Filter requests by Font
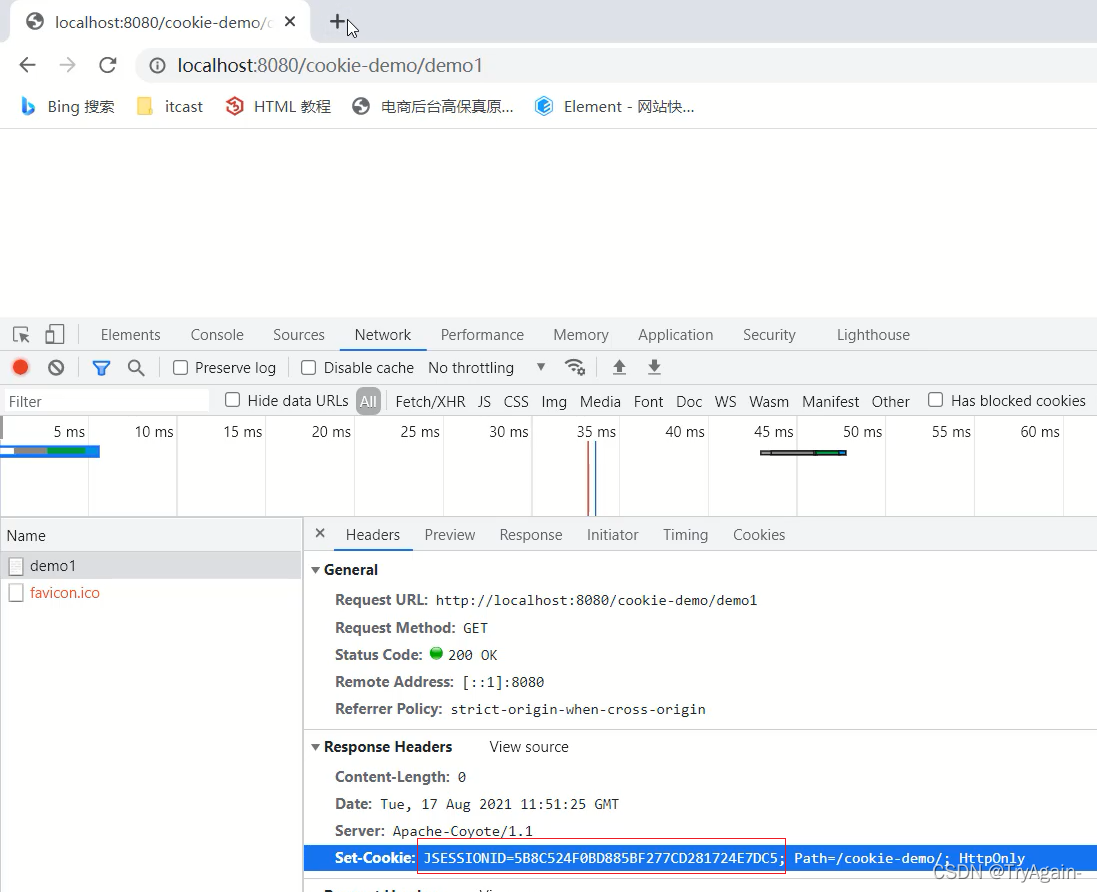Image resolution: width=1097 pixels, height=892 pixels. click(649, 402)
